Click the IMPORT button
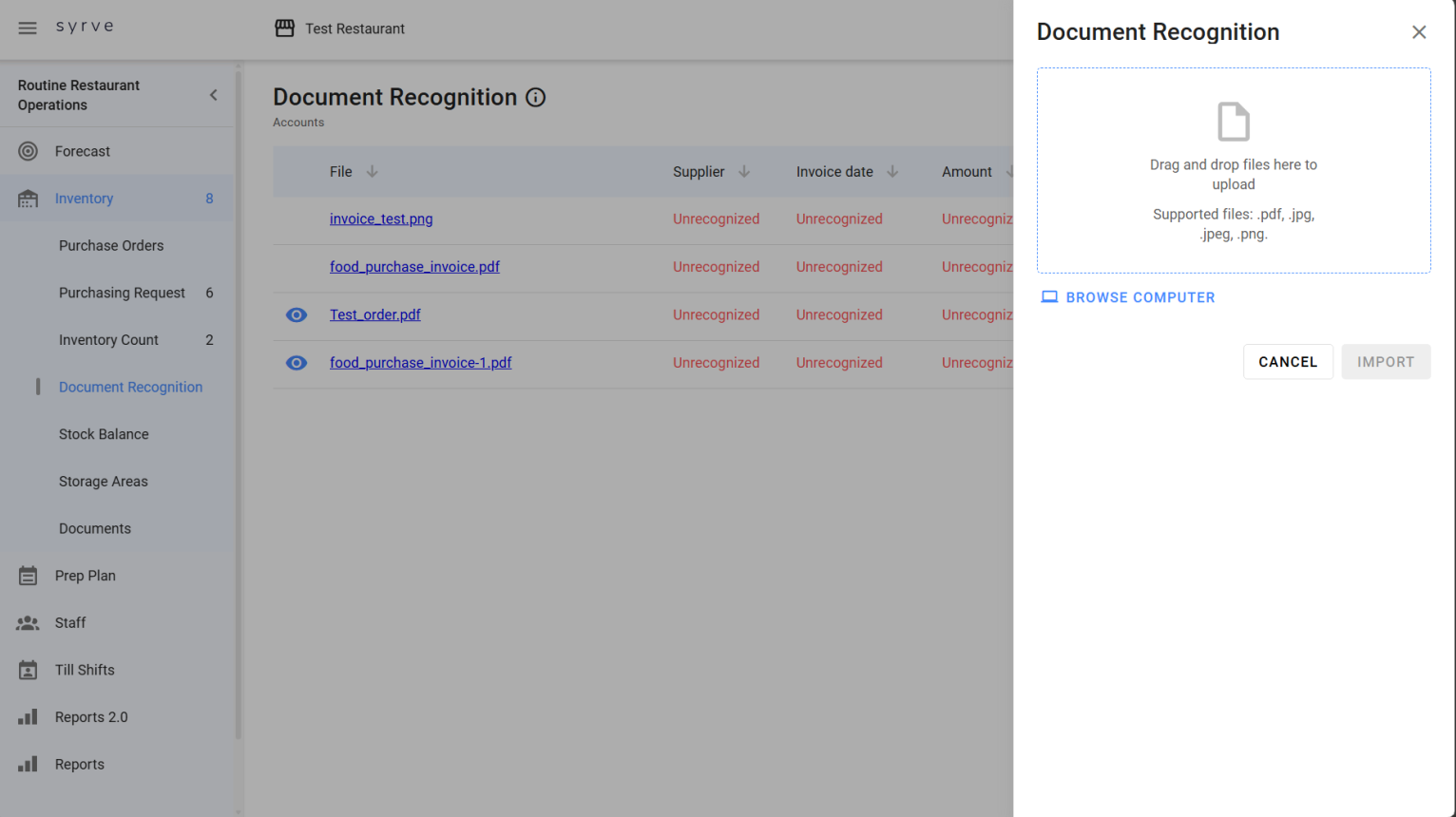Screen dimensions: 1456x817 tap(1386, 362)
